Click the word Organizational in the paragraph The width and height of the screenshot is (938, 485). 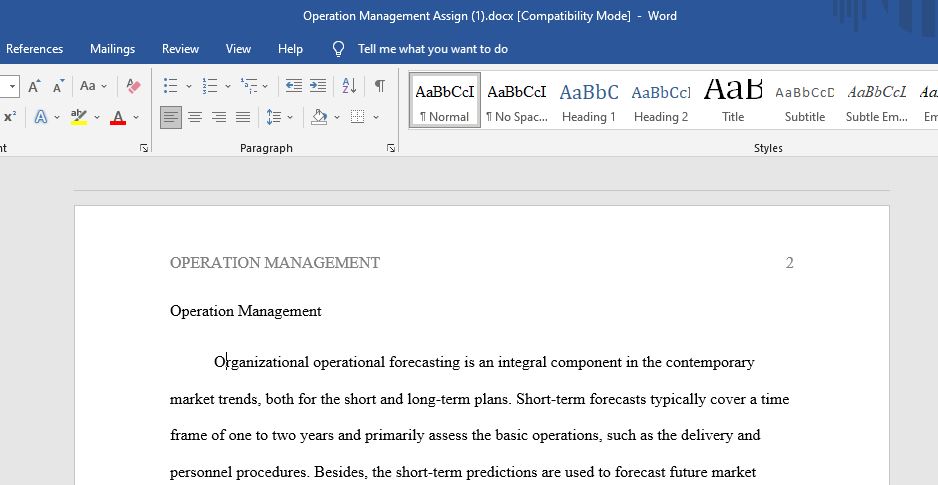point(261,362)
